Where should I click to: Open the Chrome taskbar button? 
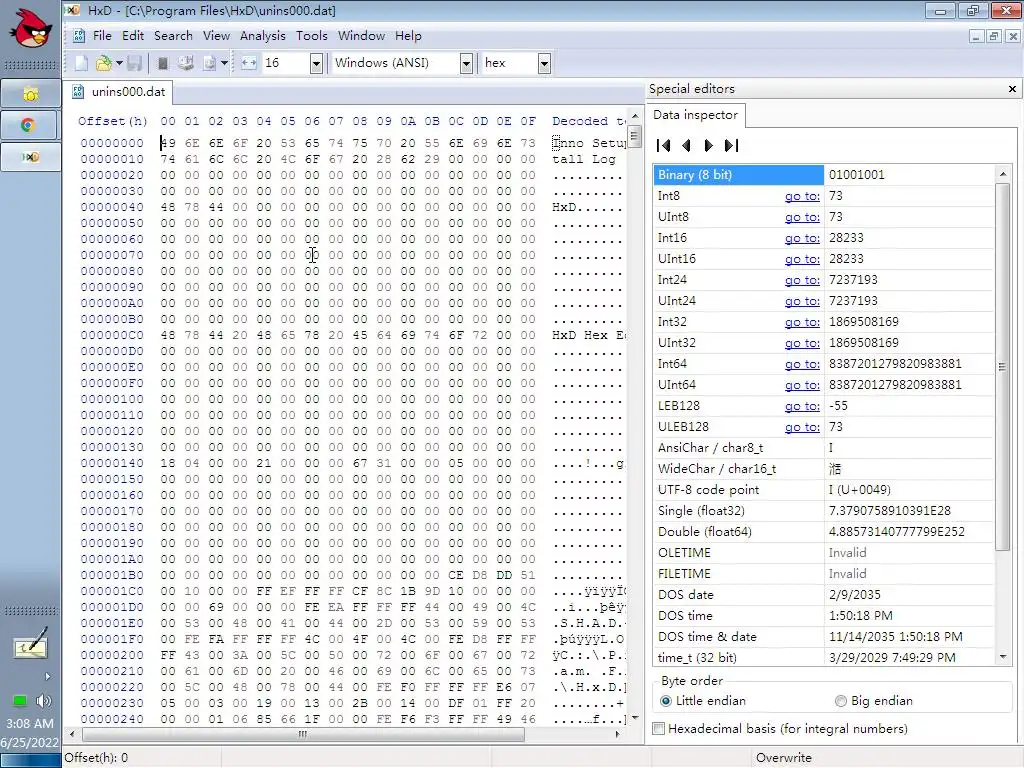[x=31, y=125]
